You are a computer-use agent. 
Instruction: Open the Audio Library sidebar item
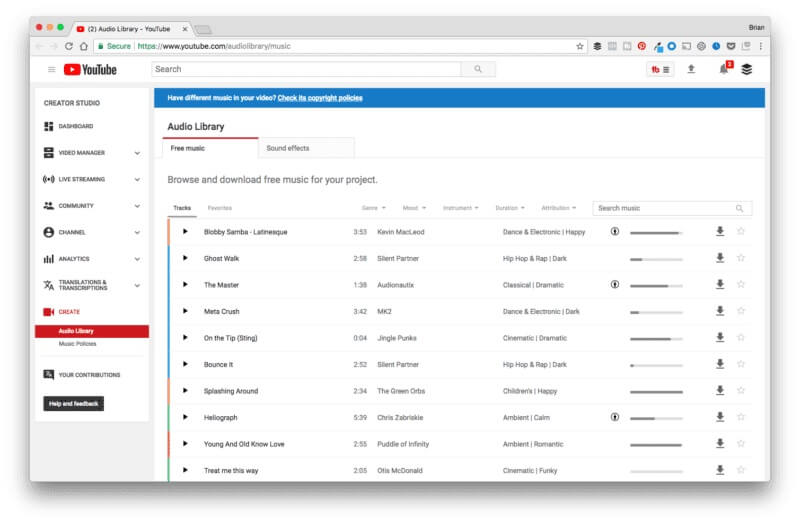(x=92, y=331)
